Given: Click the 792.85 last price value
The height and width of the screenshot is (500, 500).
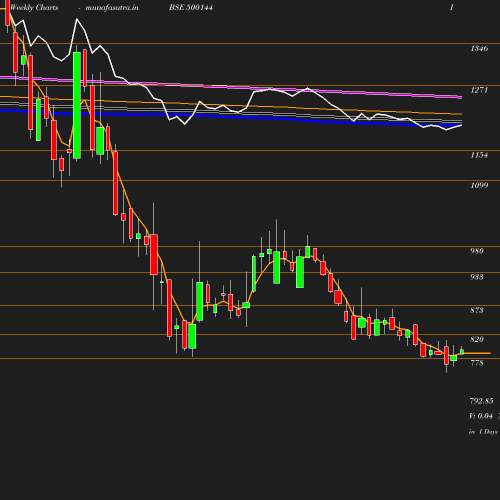Looking at the screenshot, I should [481, 401].
